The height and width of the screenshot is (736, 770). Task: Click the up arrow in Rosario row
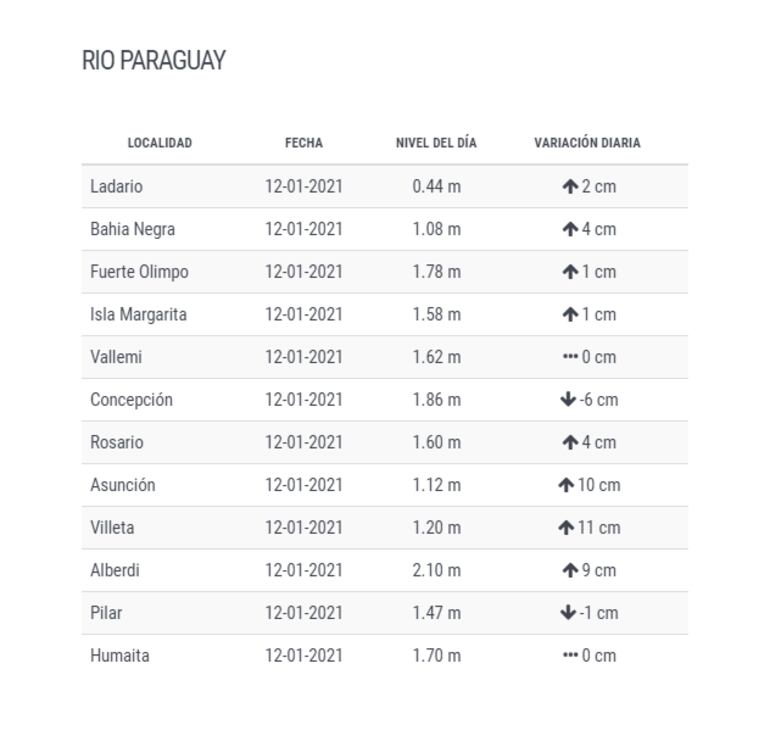point(570,443)
